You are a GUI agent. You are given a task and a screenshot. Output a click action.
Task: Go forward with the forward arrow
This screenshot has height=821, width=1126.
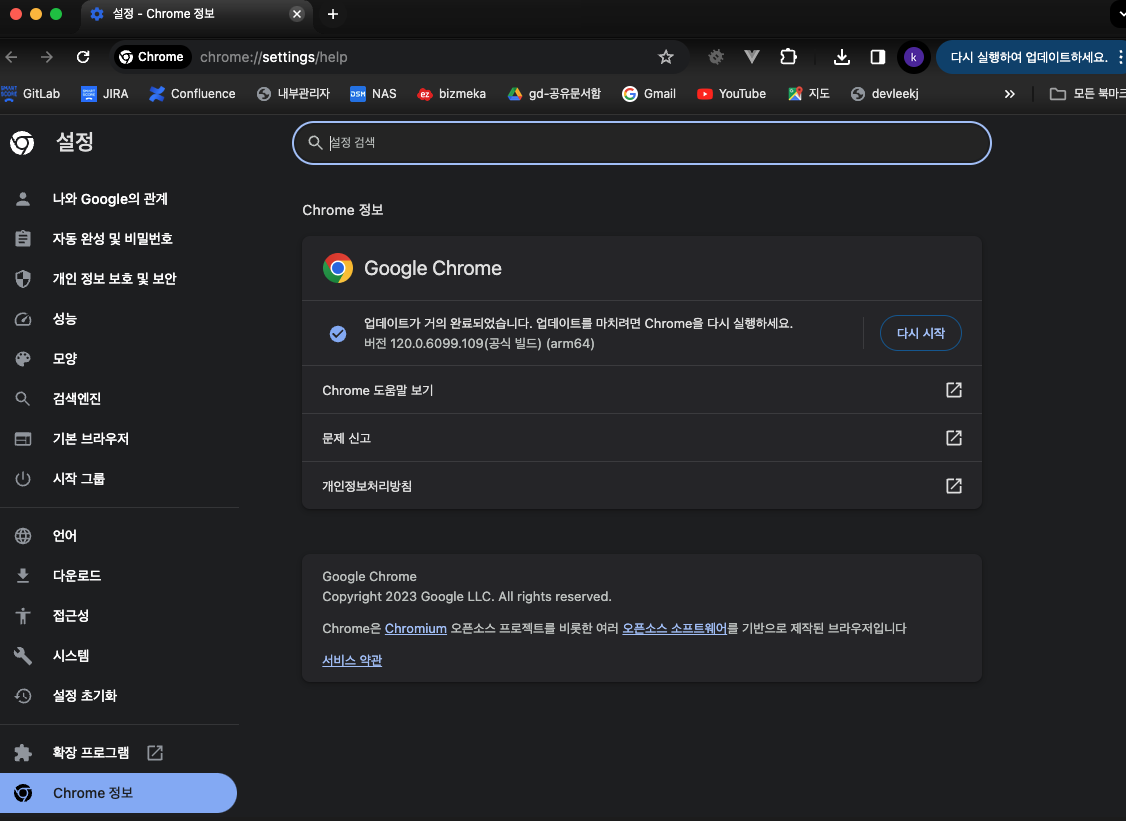47,57
